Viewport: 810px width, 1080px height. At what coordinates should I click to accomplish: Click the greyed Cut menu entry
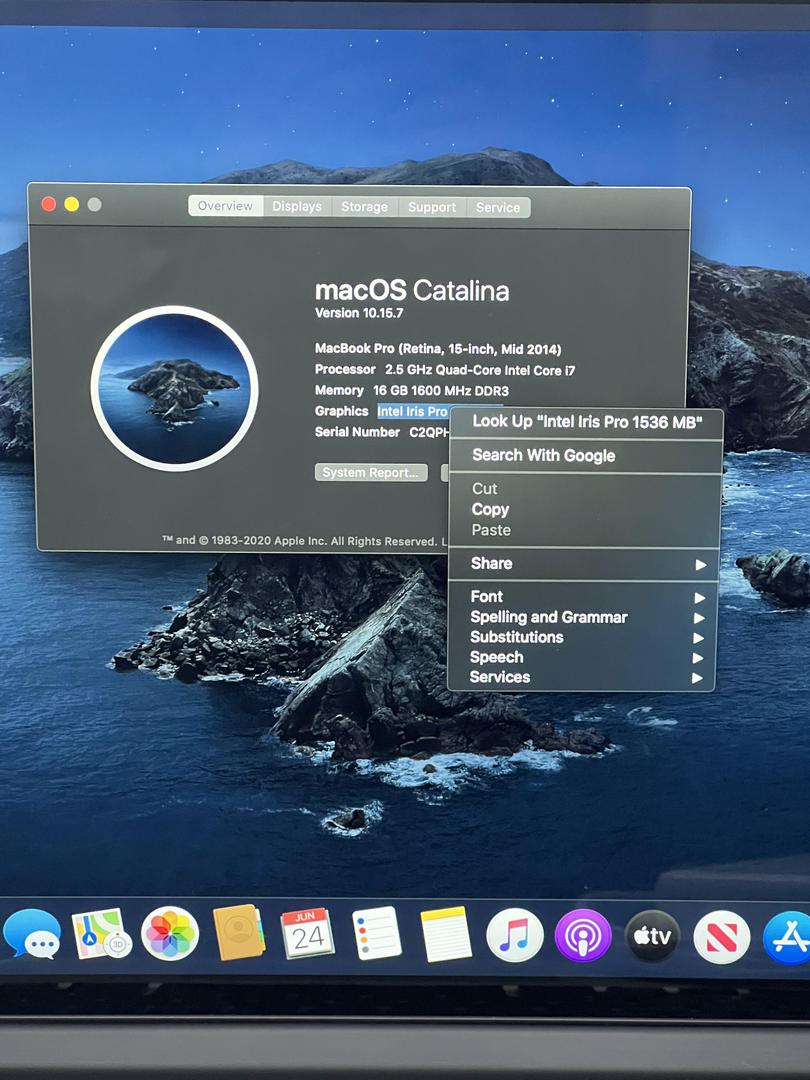pyautogui.click(x=584, y=488)
